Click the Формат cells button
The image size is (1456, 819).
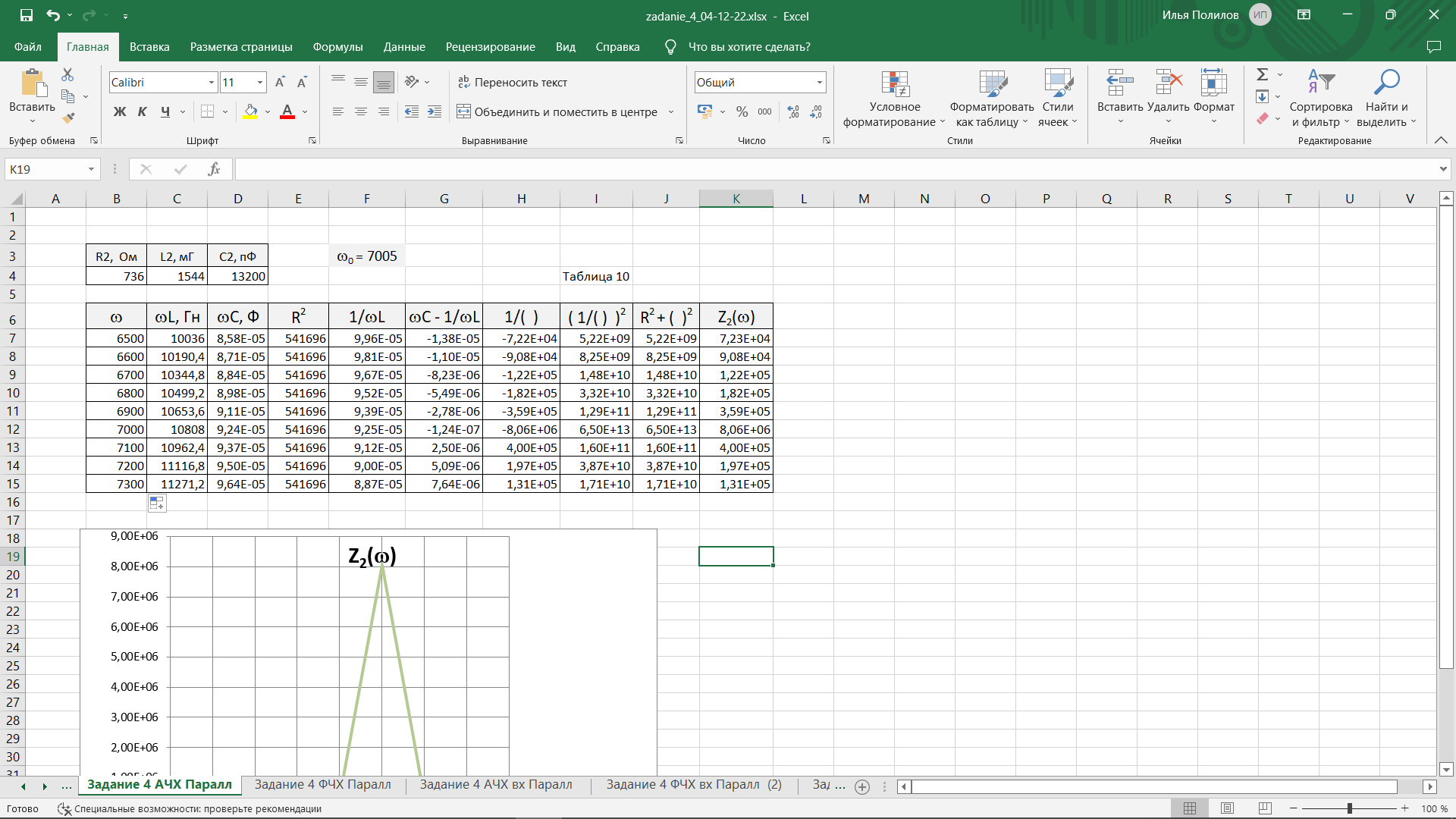[x=1213, y=99]
